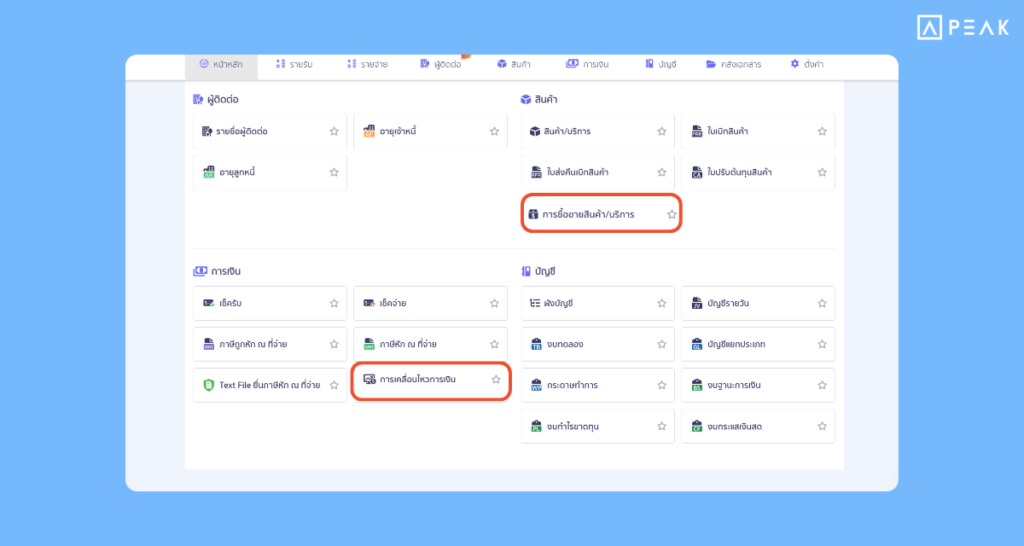Star the ใบส่งคืนเบิกสินค้า card
1024x546 pixels.
[662, 172]
